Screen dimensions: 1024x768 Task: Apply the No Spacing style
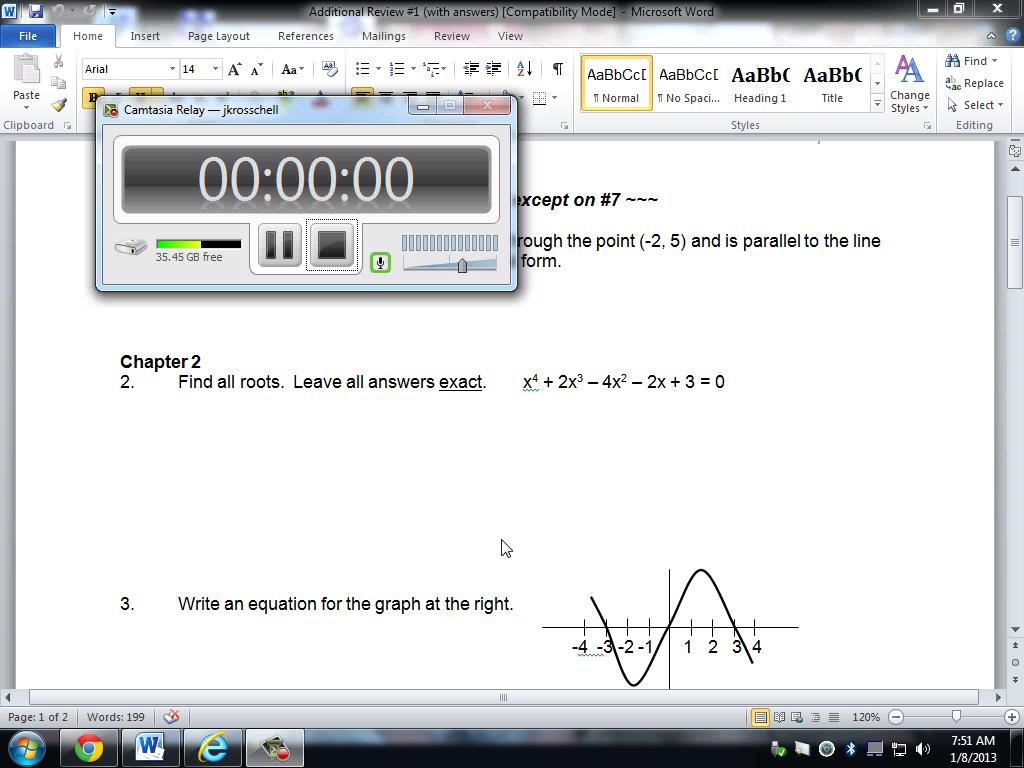coord(688,83)
